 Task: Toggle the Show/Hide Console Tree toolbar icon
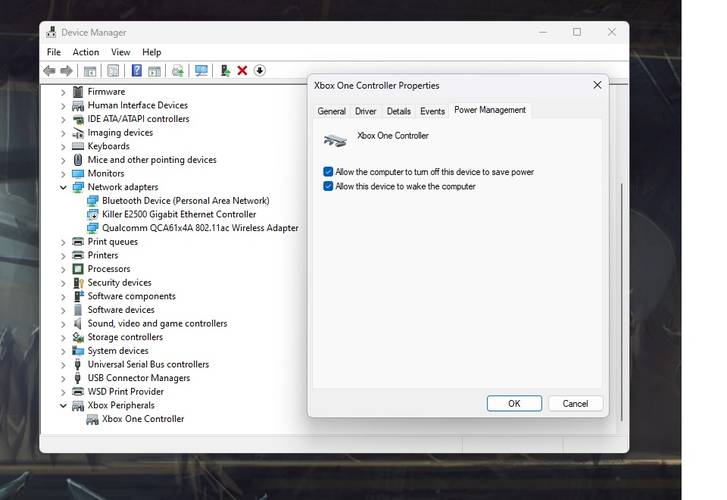click(90, 71)
